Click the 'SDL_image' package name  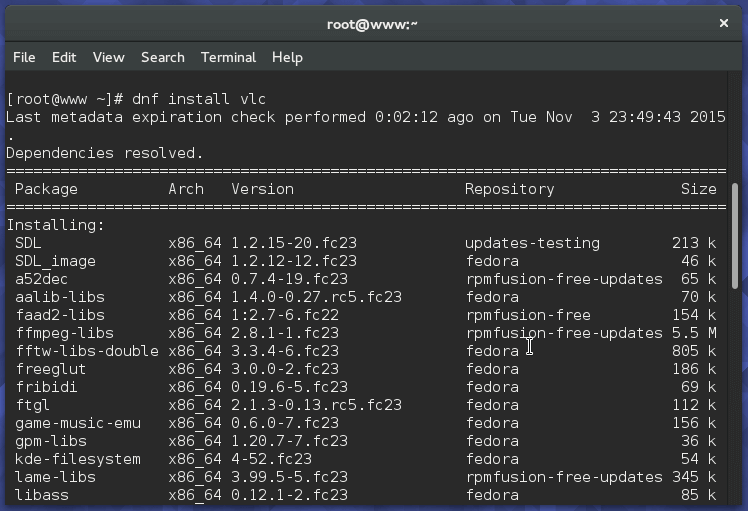click(55, 261)
